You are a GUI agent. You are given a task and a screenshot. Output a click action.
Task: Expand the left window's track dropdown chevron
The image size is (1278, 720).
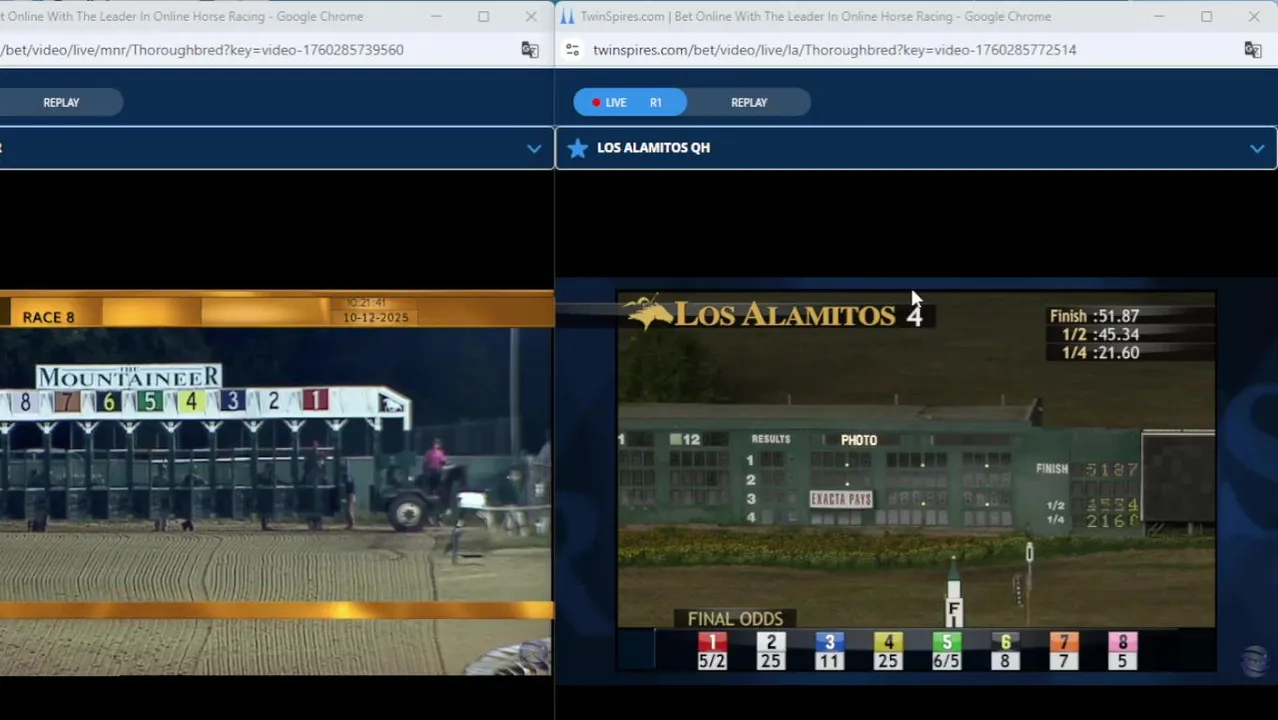pos(534,148)
